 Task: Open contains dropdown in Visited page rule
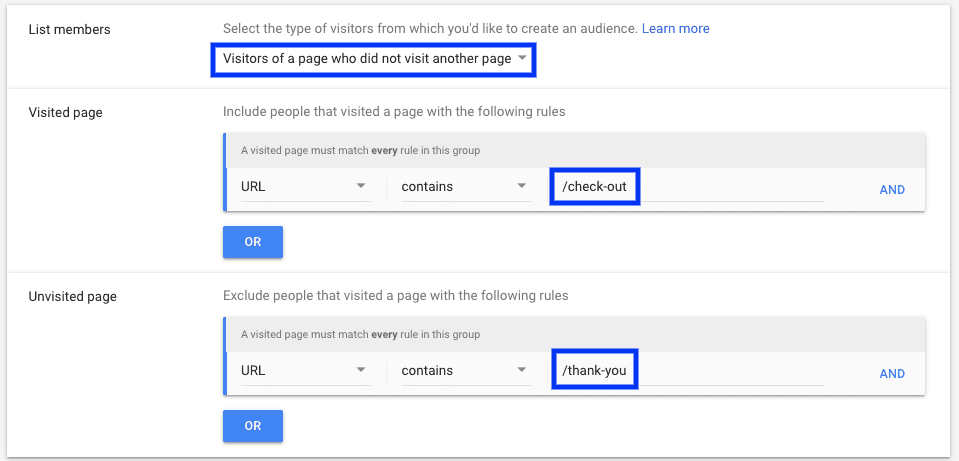[x=465, y=186]
